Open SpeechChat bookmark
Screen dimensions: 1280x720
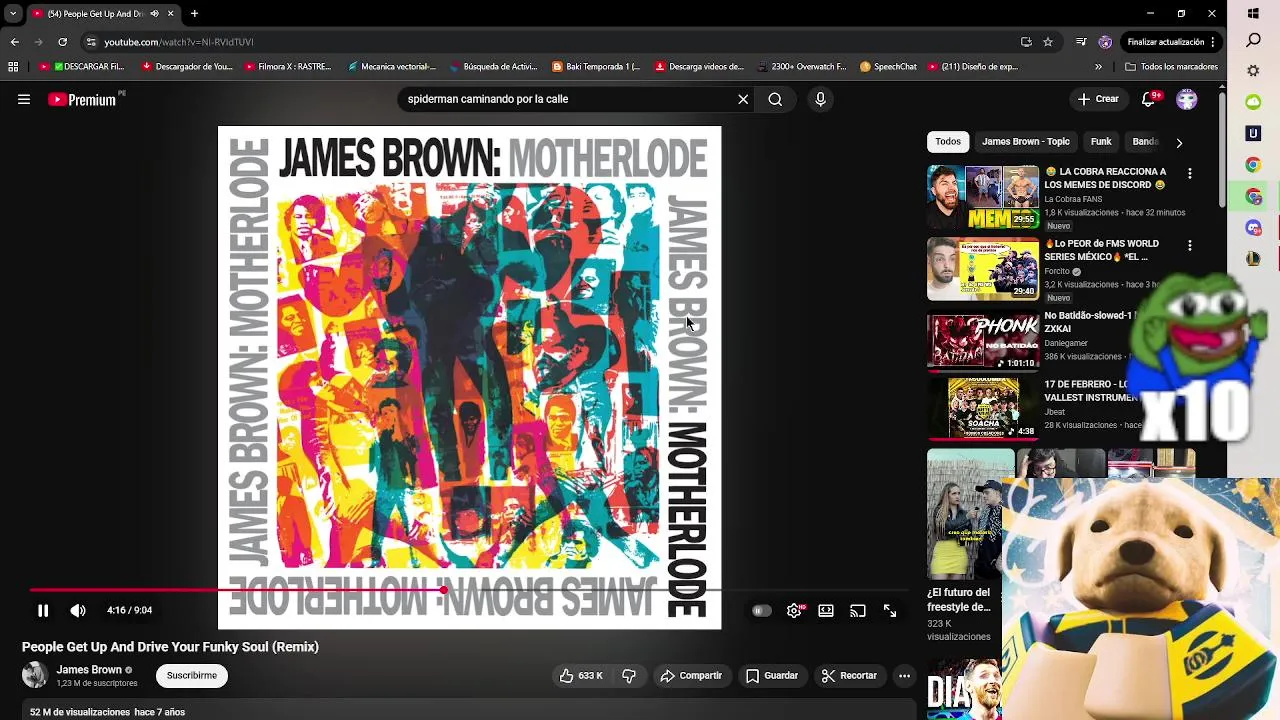[x=888, y=67]
